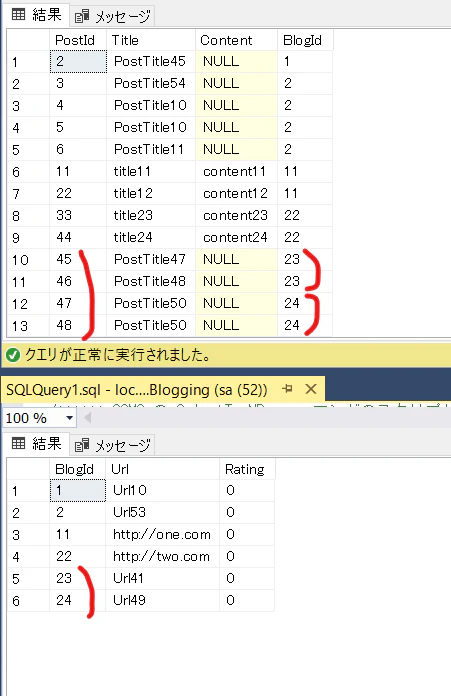
Task: Select the PostId cell 33
Action: pos(78,215)
